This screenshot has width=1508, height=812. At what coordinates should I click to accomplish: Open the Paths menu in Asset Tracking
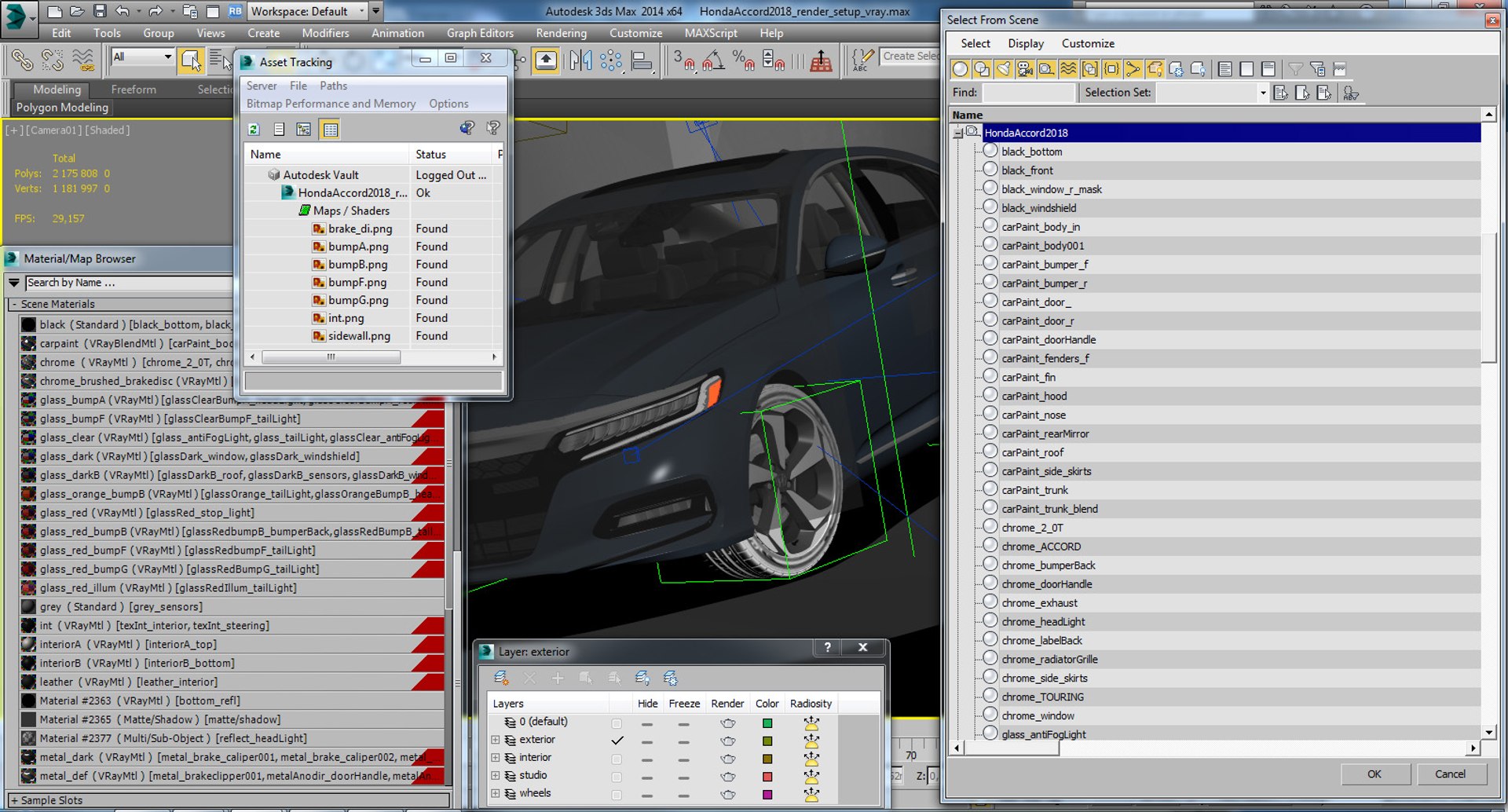(x=333, y=86)
